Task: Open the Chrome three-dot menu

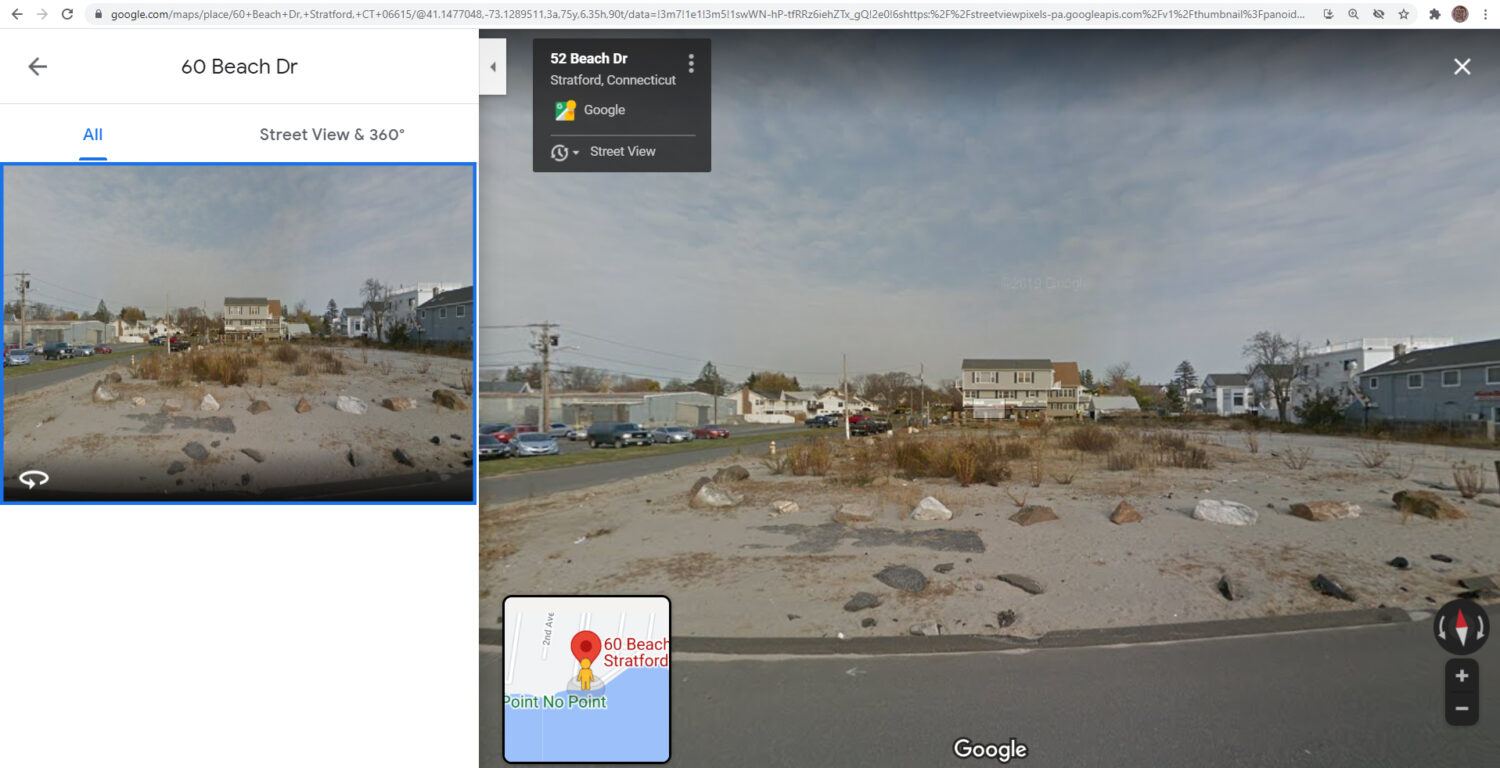Action: (x=1486, y=14)
